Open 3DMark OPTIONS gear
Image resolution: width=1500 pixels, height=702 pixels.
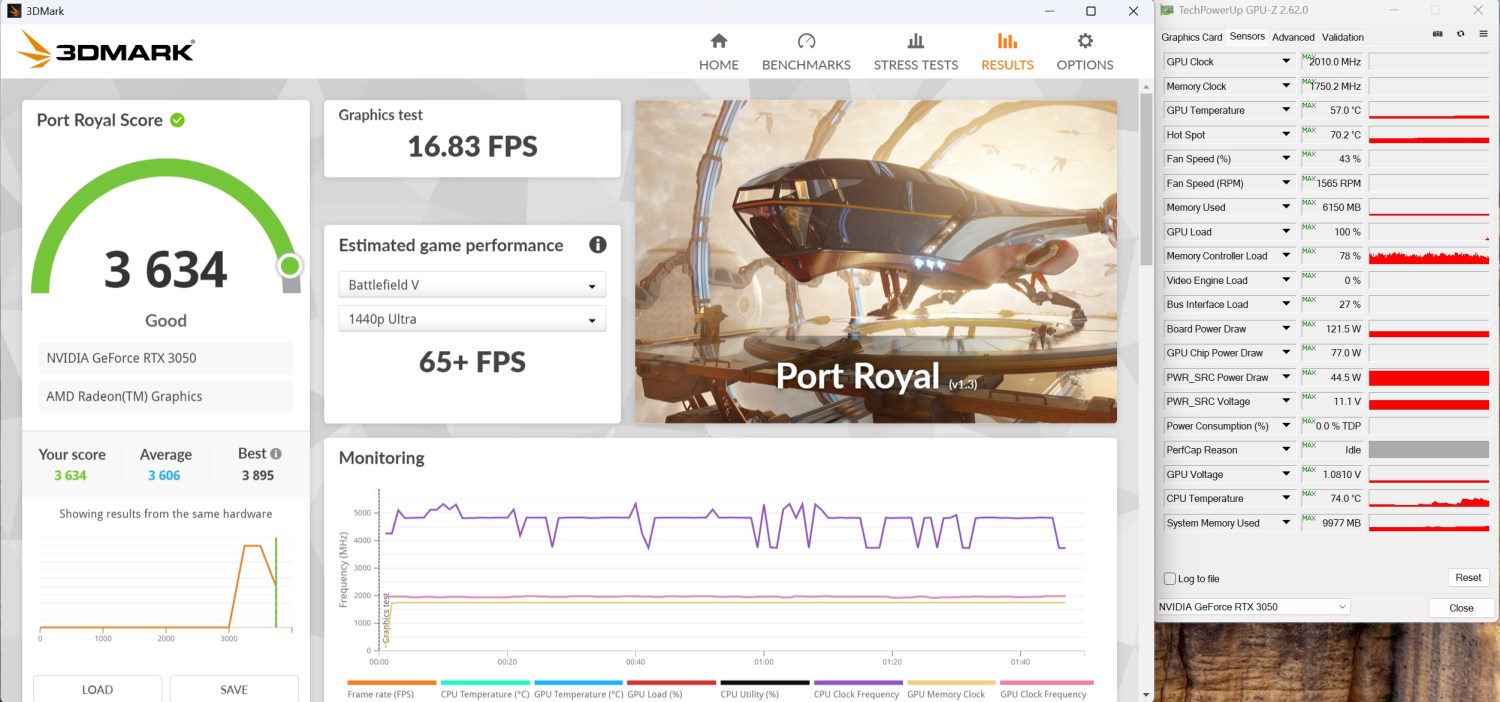coord(1085,52)
